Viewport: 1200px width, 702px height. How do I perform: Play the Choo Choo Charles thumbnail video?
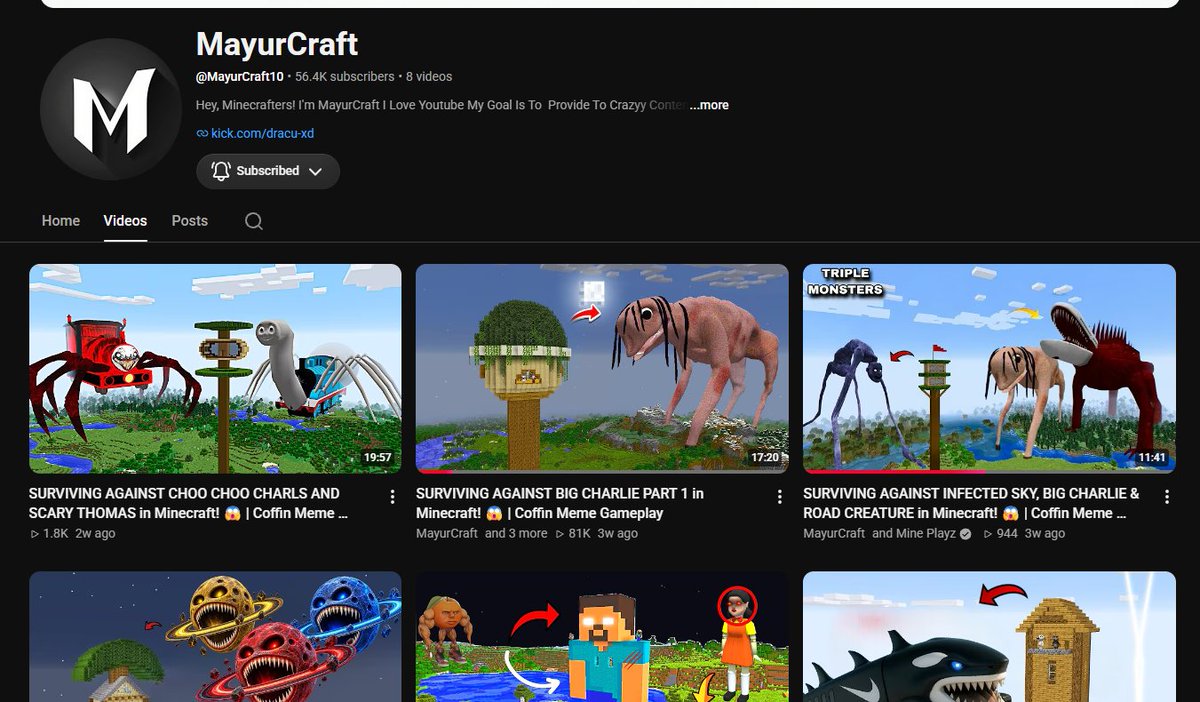215,368
